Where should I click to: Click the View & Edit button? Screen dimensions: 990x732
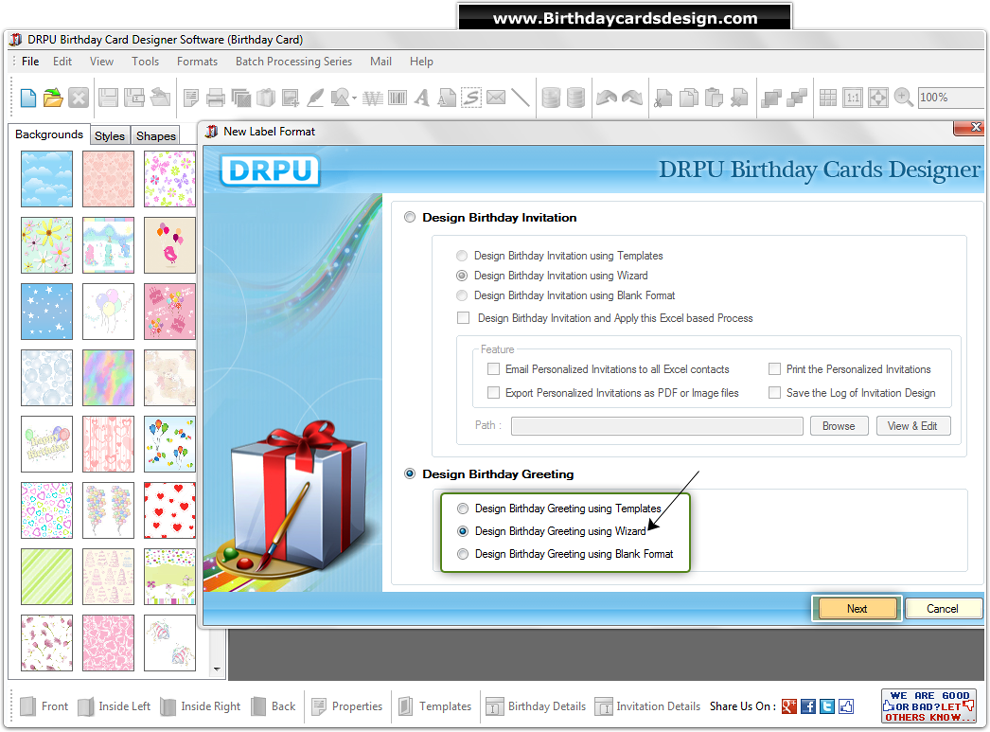(x=912, y=426)
